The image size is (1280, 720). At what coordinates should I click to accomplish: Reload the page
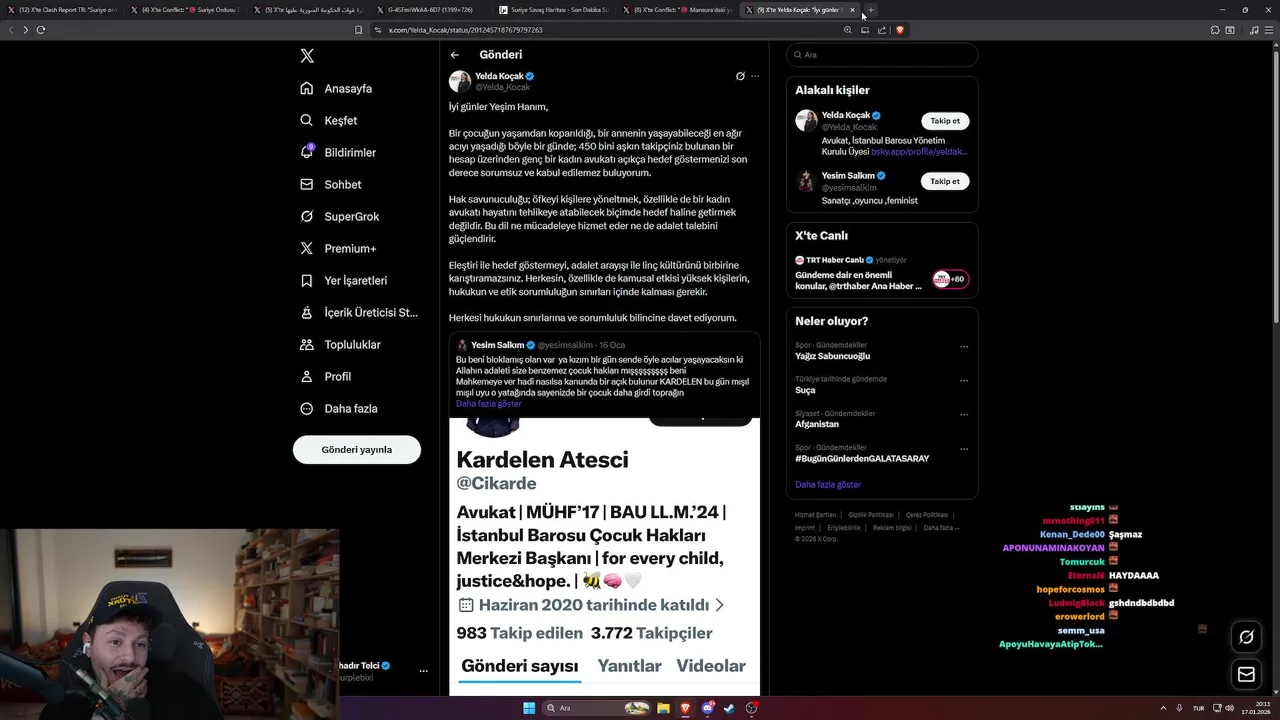coord(40,30)
